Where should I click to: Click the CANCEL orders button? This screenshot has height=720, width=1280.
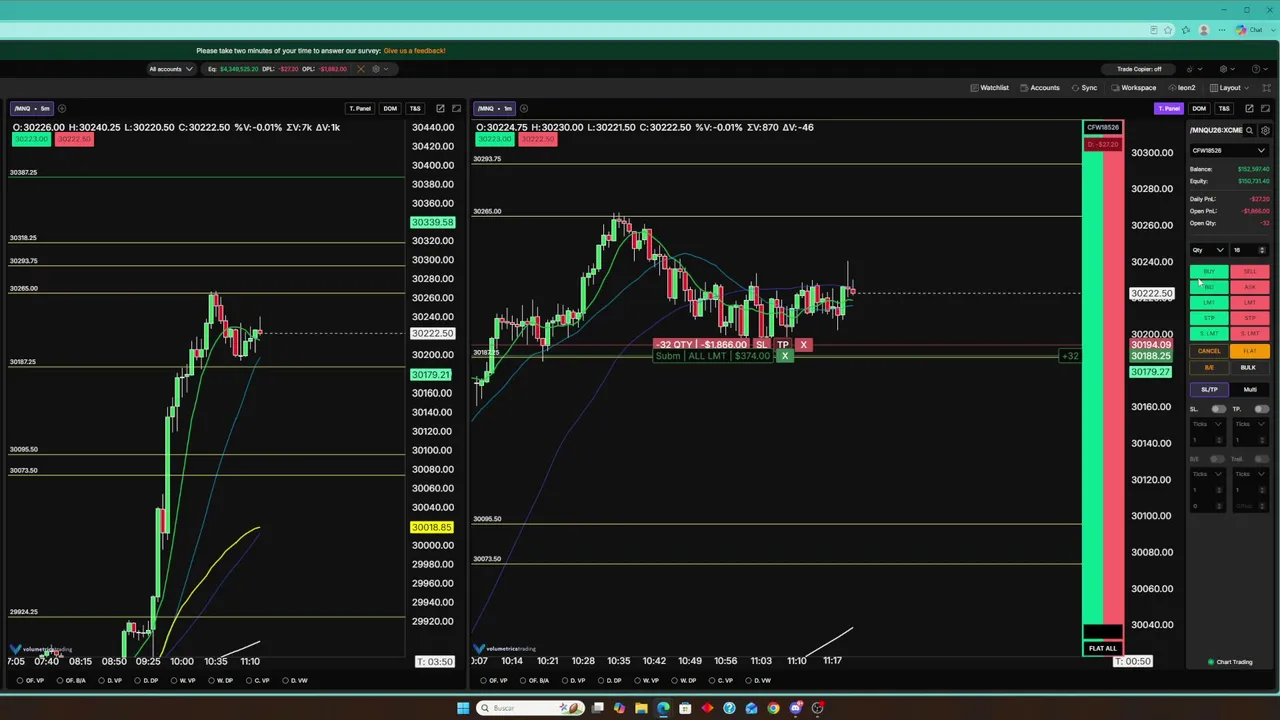[x=1209, y=351]
